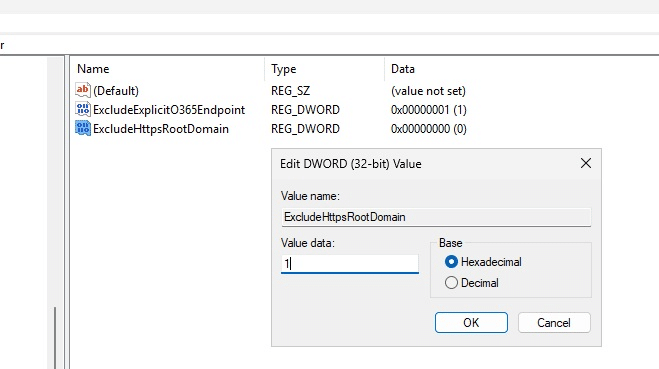
Task: Click REG_DWORD type of ExcludeHttpsRootDomain
Action: pyautogui.click(x=305, y=129)
